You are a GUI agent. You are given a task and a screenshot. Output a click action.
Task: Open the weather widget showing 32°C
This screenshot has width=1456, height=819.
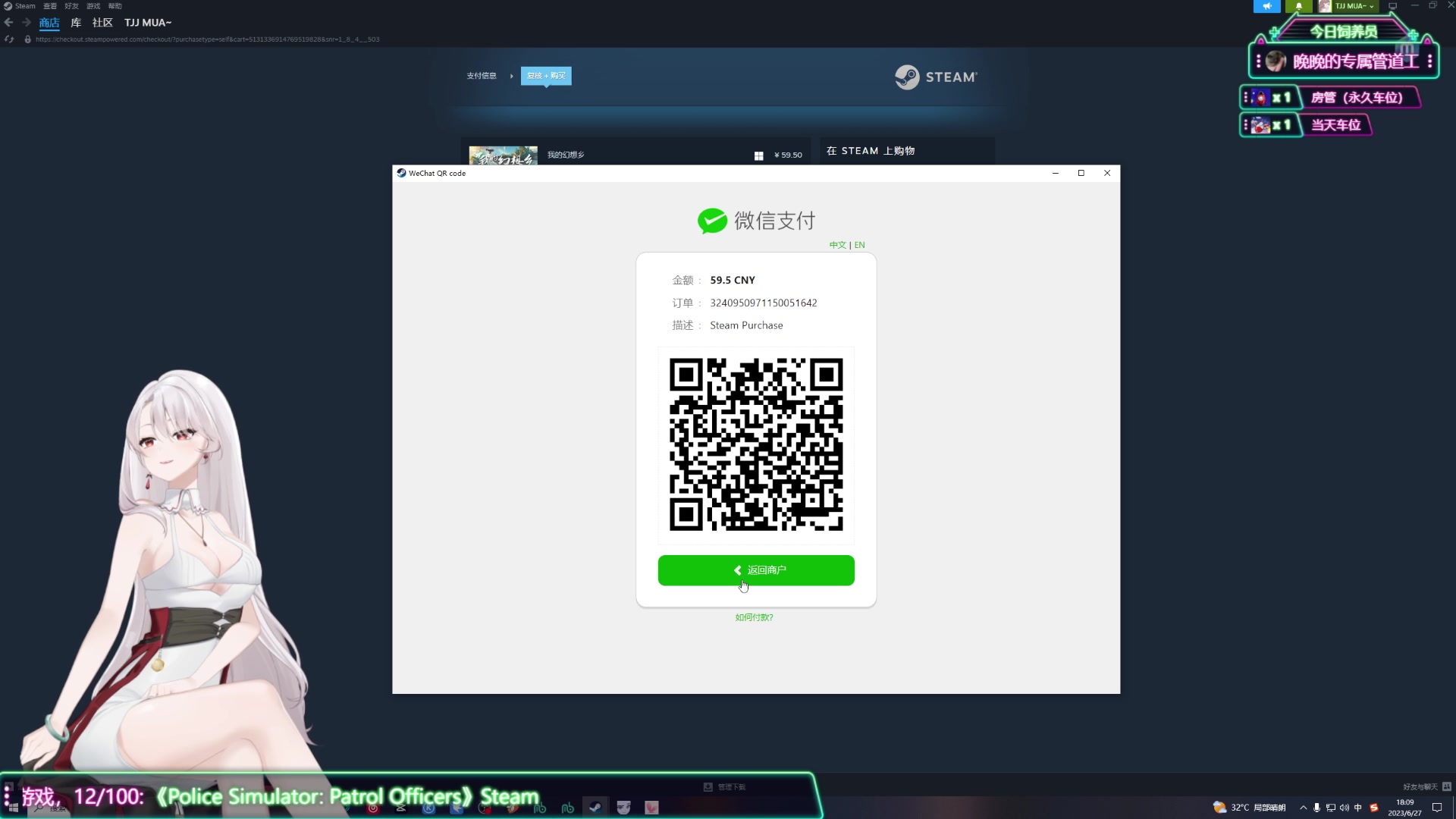pos(1250,808)
